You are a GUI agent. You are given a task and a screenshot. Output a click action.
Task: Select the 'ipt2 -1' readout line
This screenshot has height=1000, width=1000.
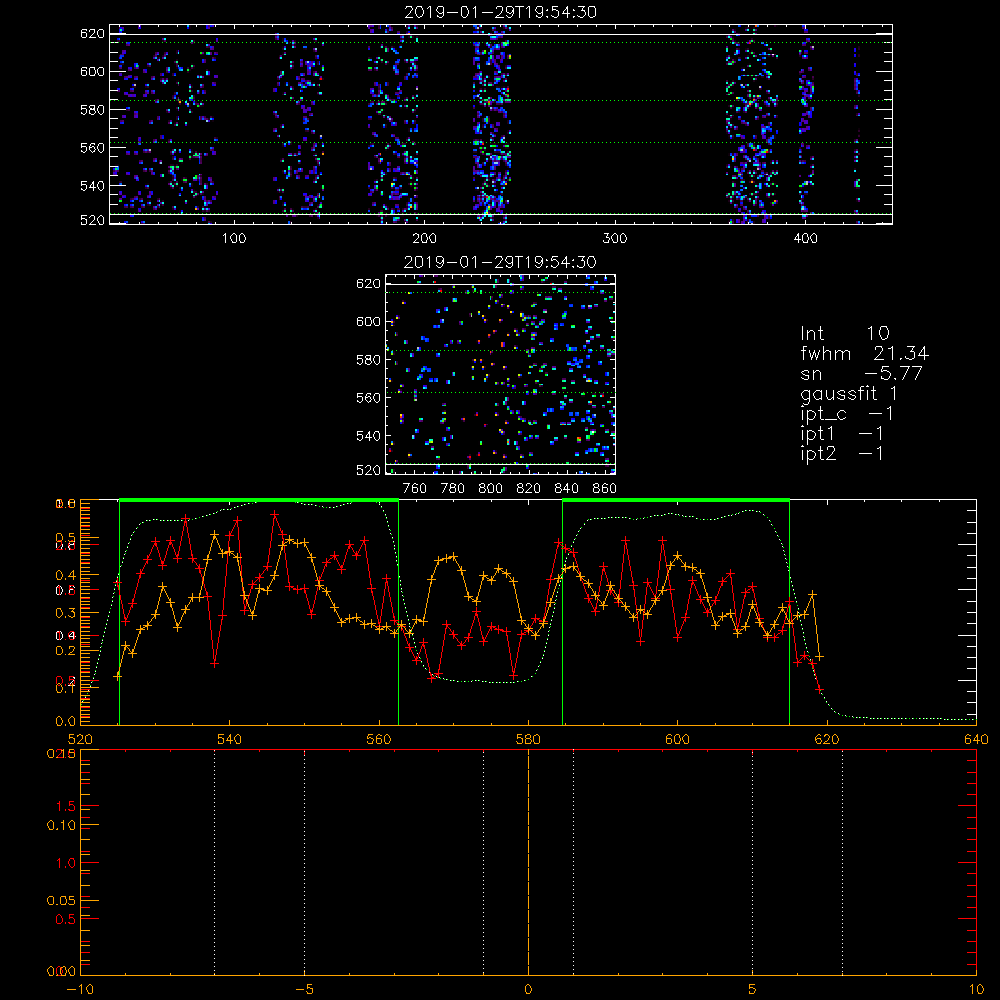(x=842, y=453)
